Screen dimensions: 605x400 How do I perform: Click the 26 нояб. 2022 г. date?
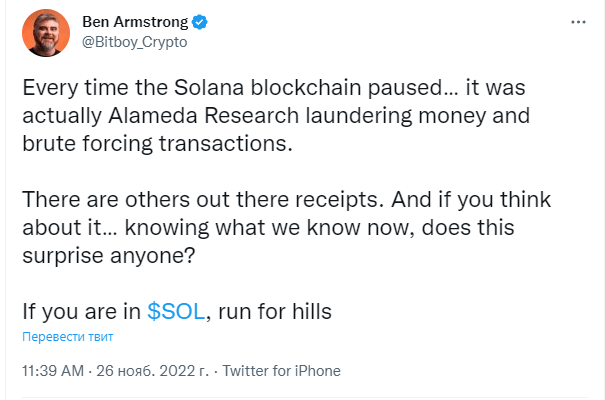pos(152,371)
